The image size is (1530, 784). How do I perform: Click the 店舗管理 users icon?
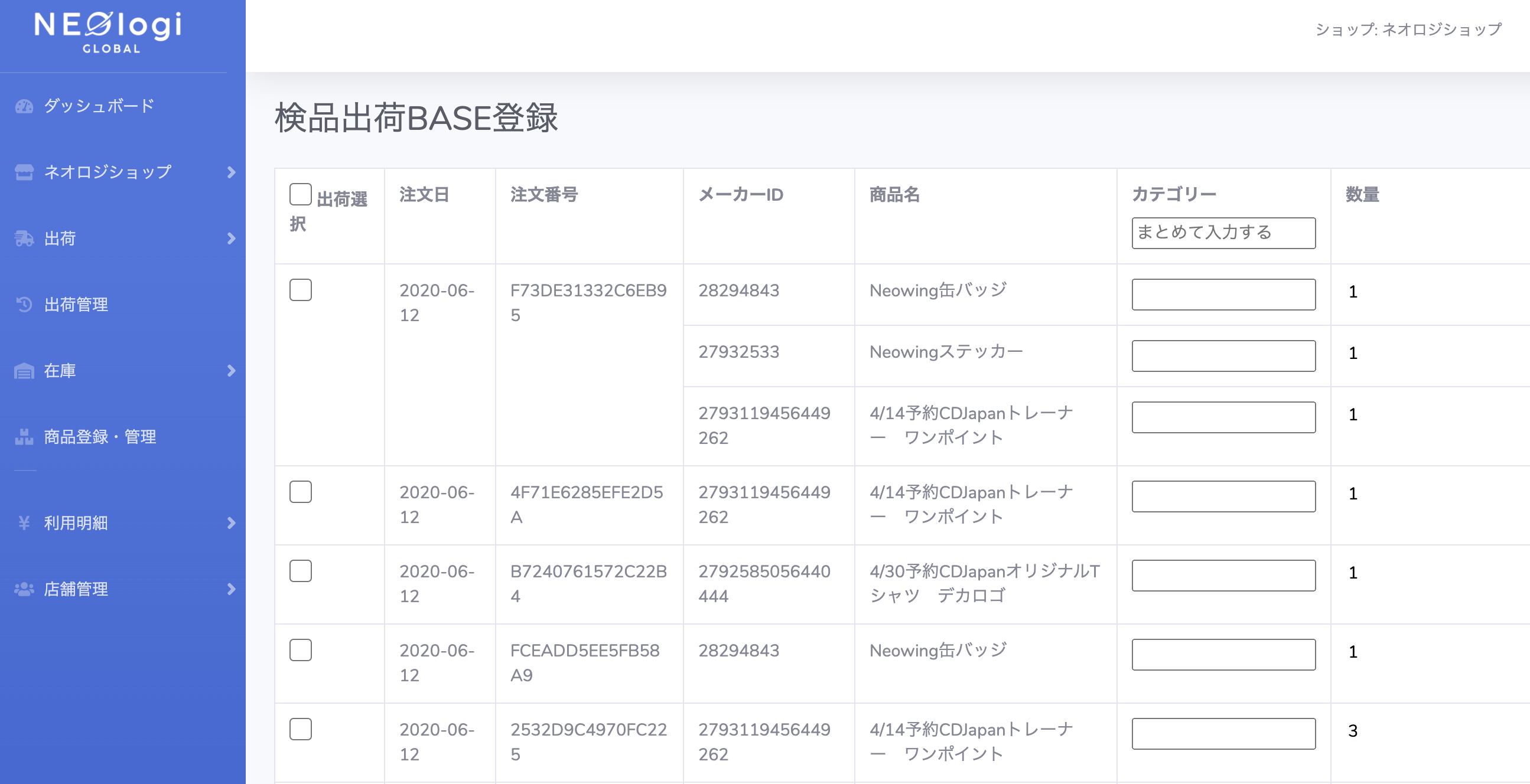(24, 589)
